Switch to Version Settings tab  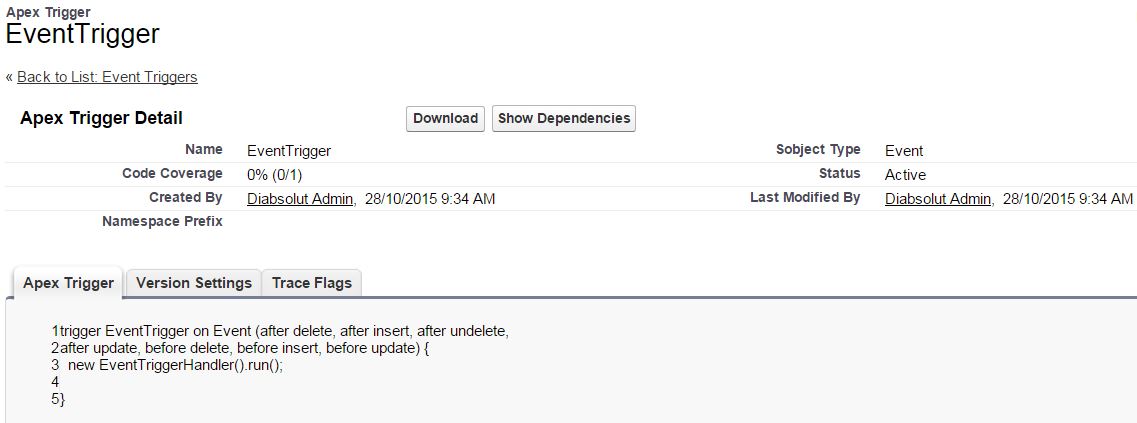click(194, 283)
